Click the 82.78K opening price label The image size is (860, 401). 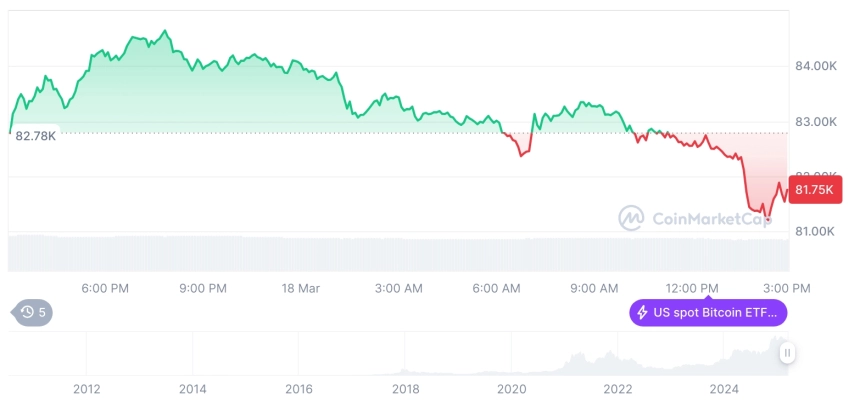click(x=36, y=135)
